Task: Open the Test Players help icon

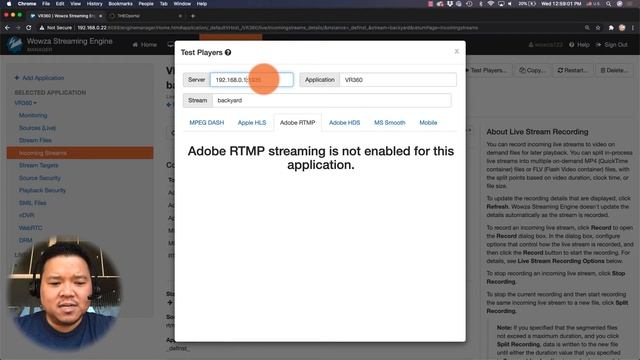Action: pyautogui.click(x=228, y=52)
